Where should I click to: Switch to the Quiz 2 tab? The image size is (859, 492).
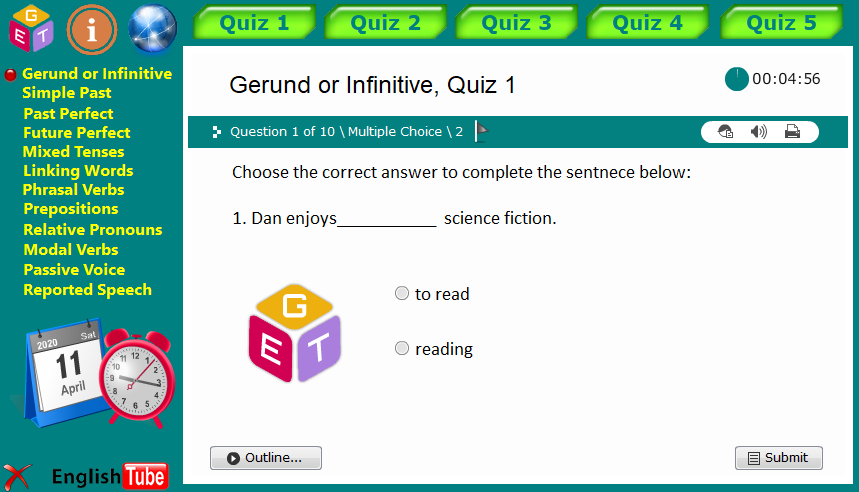pos(386,23)
